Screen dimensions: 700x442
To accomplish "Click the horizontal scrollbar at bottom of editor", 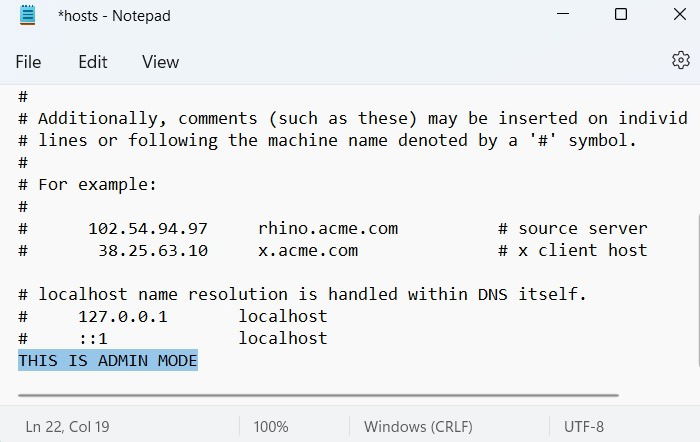I will 318,395.
